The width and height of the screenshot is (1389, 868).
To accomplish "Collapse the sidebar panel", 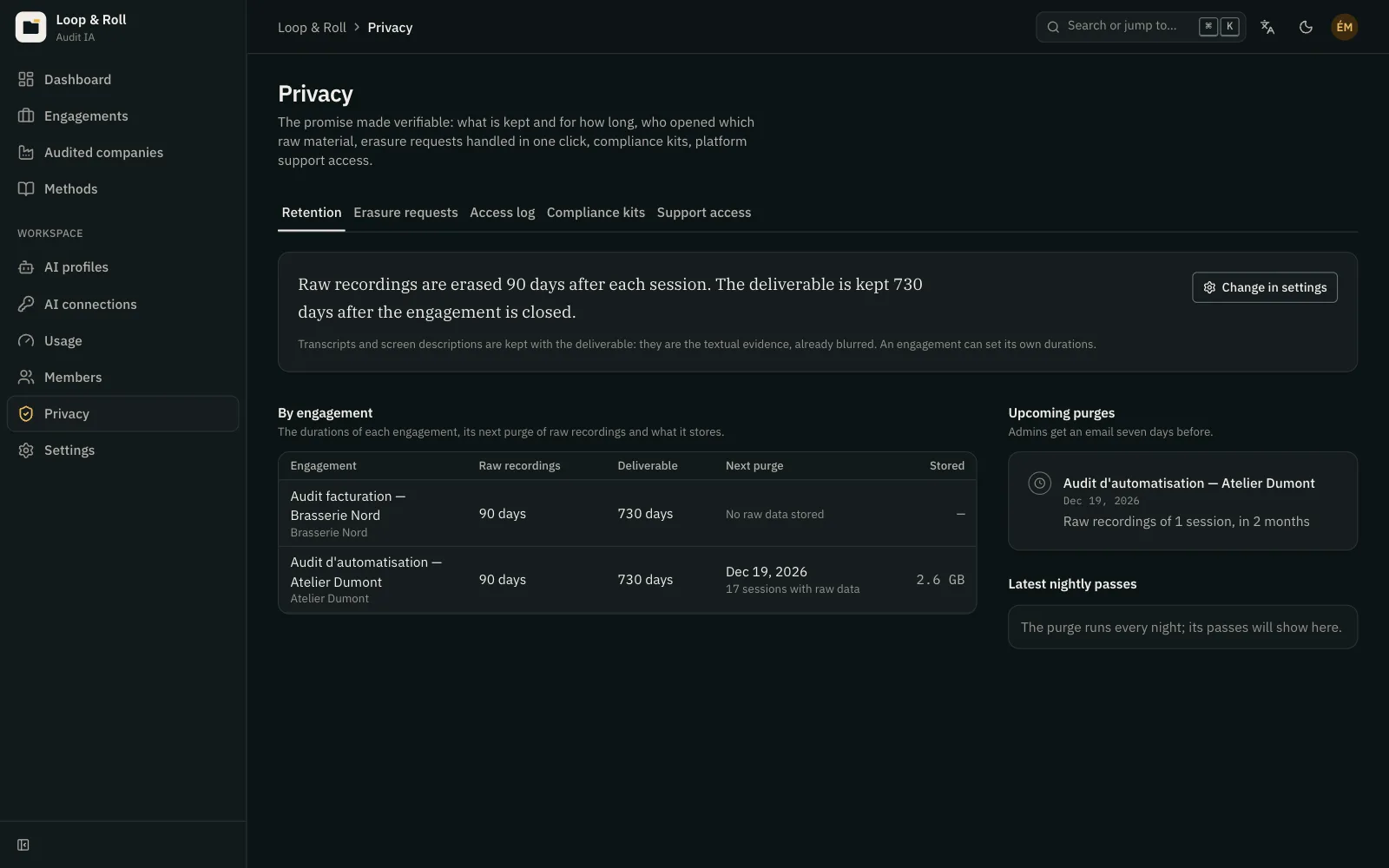I will (23, 845).
